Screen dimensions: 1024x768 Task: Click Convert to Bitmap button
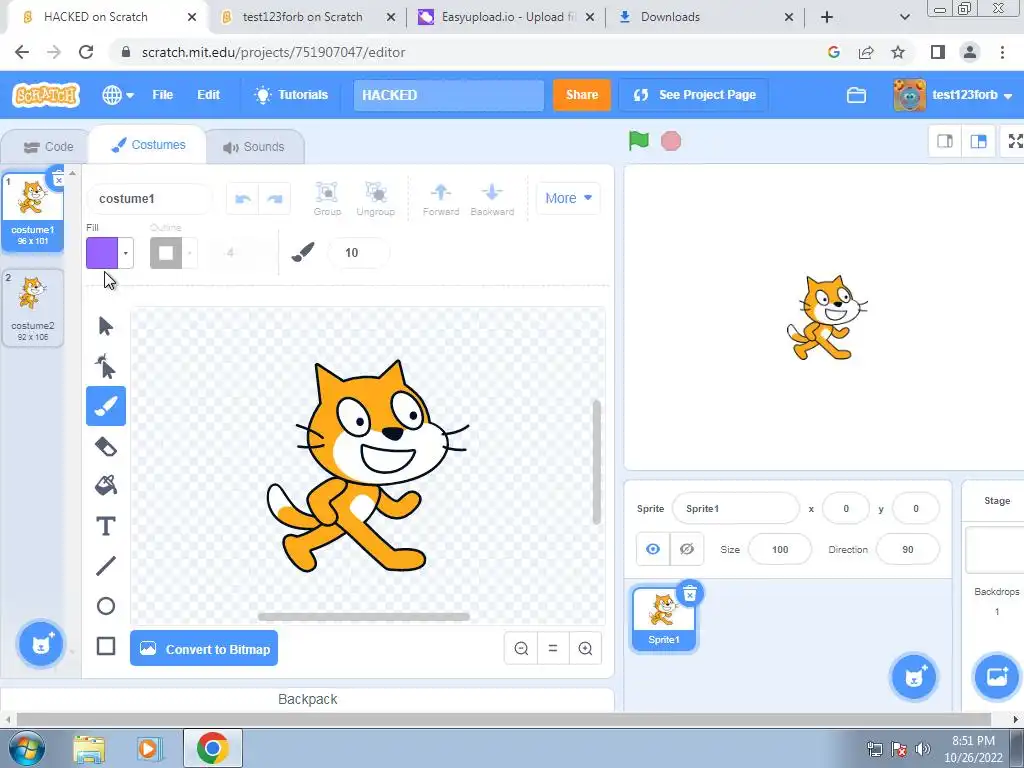click(x=204, y=648)
